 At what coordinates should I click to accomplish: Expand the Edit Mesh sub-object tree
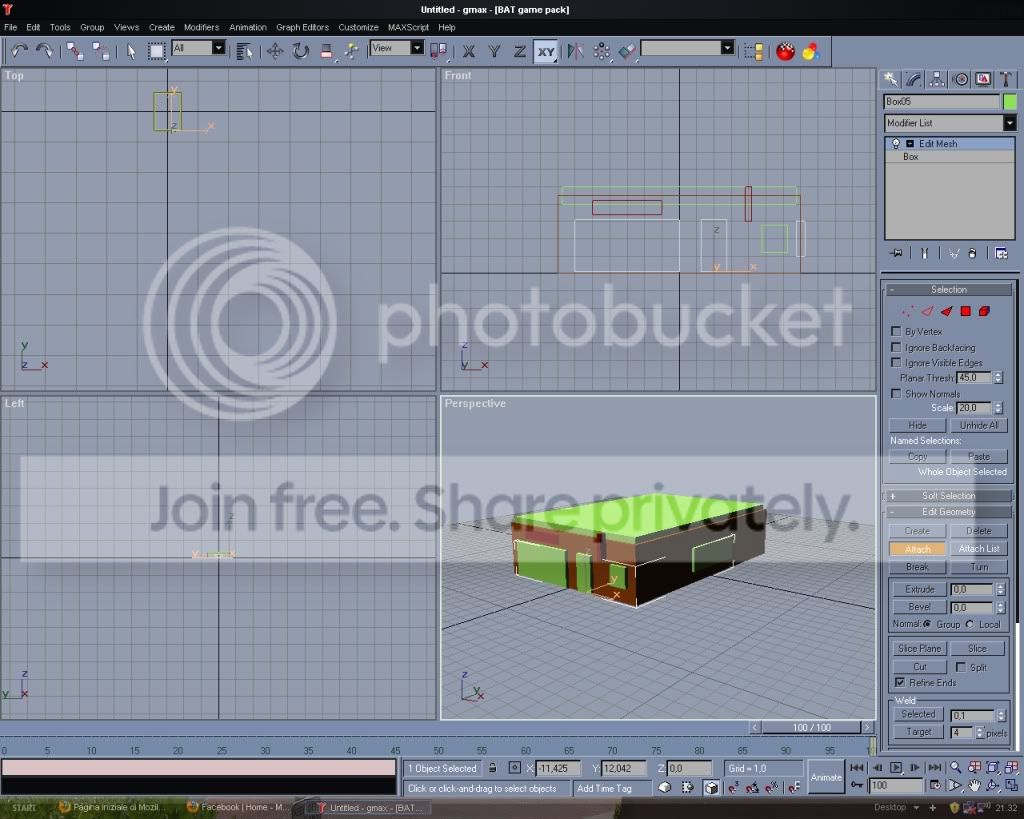click(910, 144)
